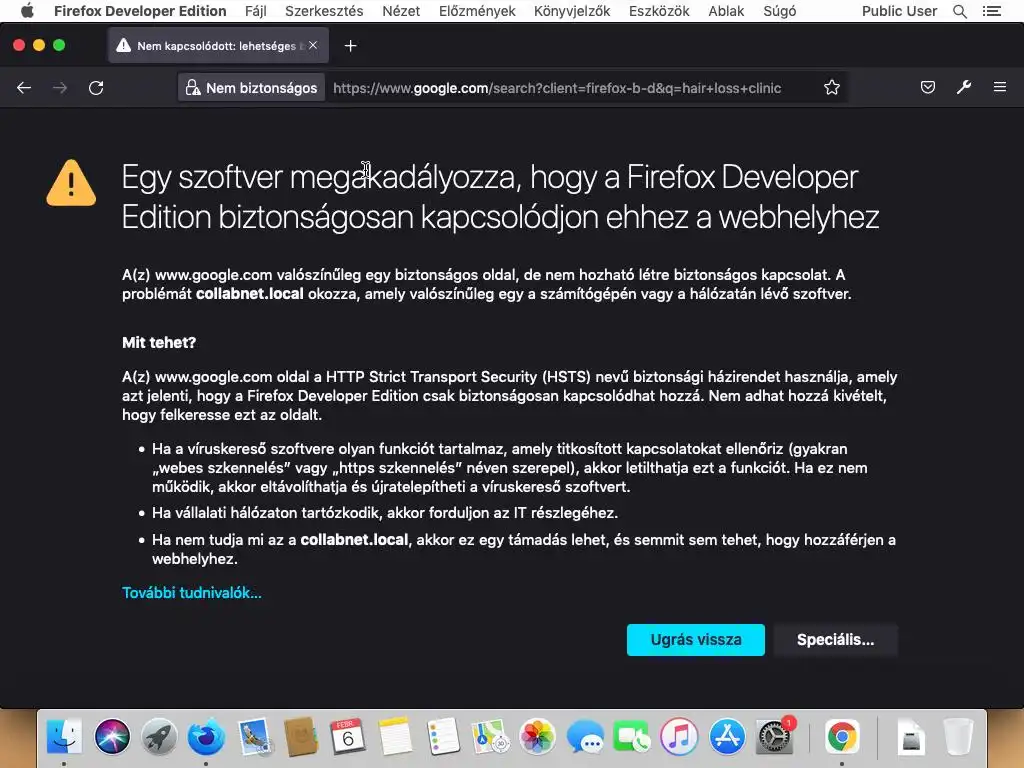Open Launchpad rocket icon in Dock
This screenshot has height=768, width=1024.
159,737
